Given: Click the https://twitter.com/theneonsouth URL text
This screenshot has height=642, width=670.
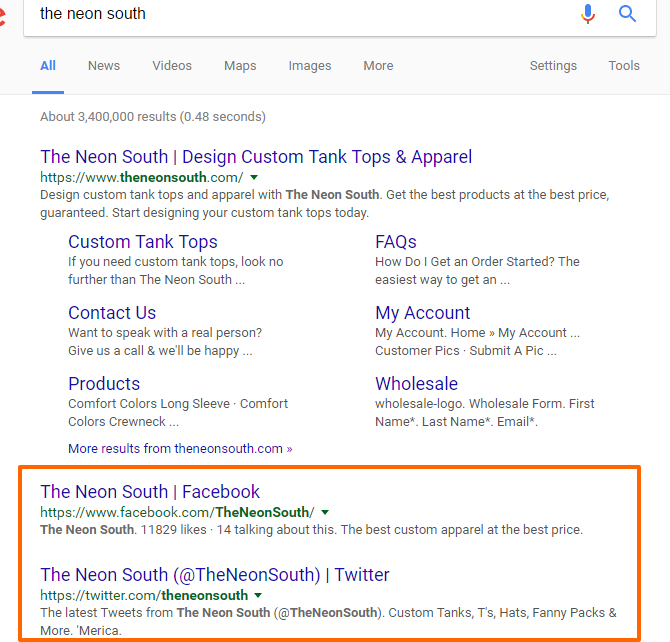Looking at the screenshot, I should coord(144,595).
